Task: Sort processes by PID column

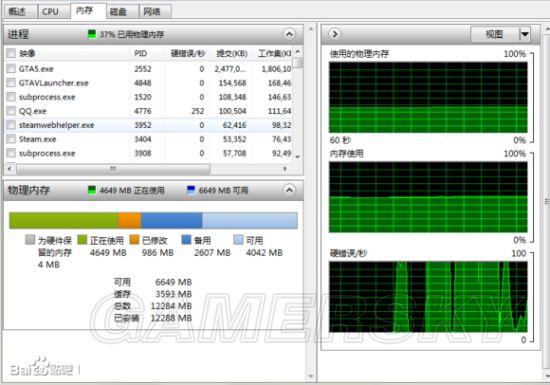Action: coord(141,53)
